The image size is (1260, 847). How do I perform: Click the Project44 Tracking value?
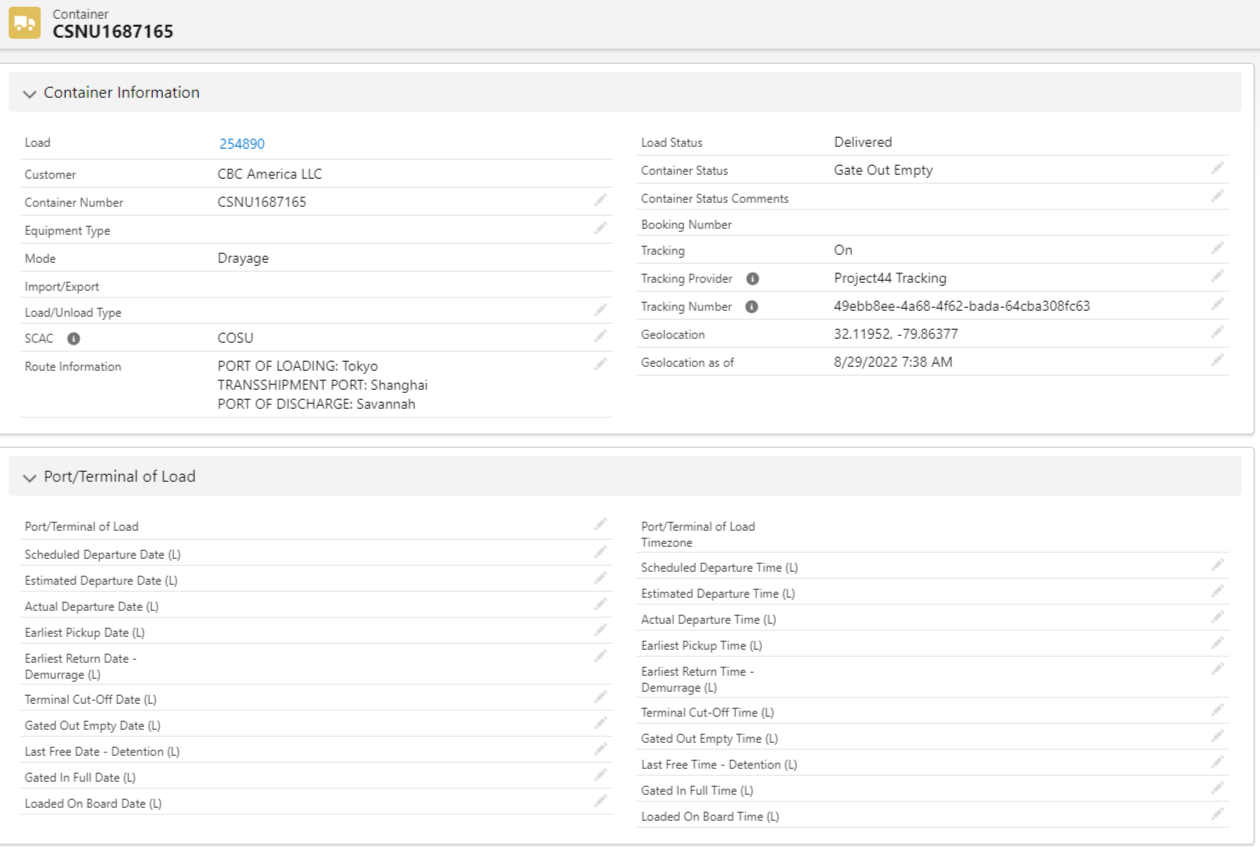point(890,278)
